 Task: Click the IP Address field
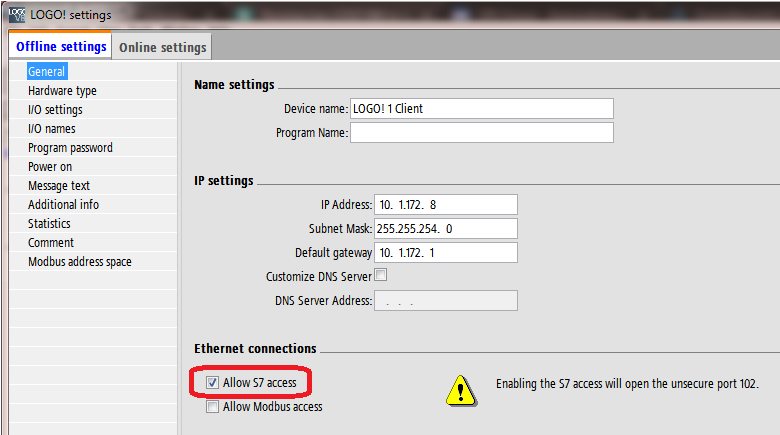point(446,205)
